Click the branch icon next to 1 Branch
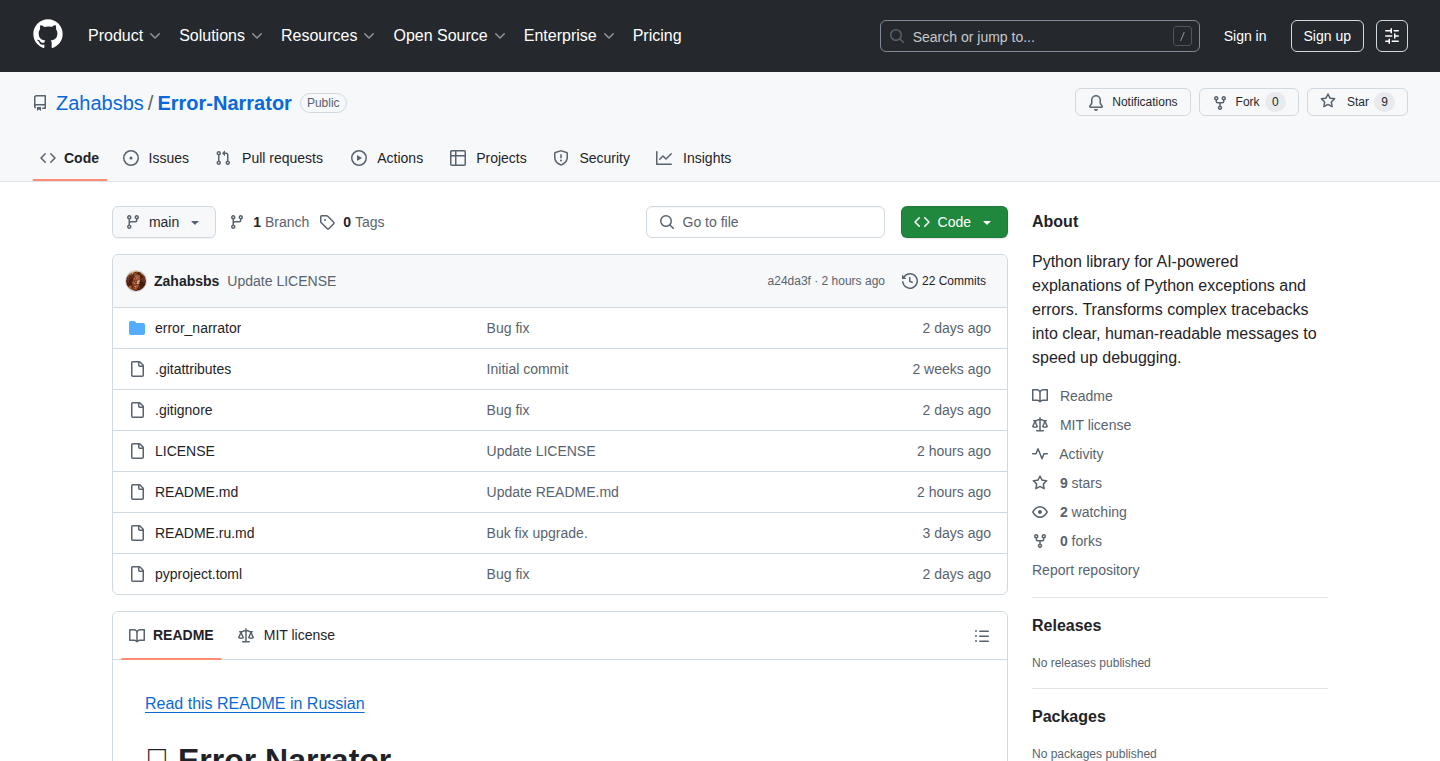The height and width of the screenshot is (761, 1440). (237, 222)
